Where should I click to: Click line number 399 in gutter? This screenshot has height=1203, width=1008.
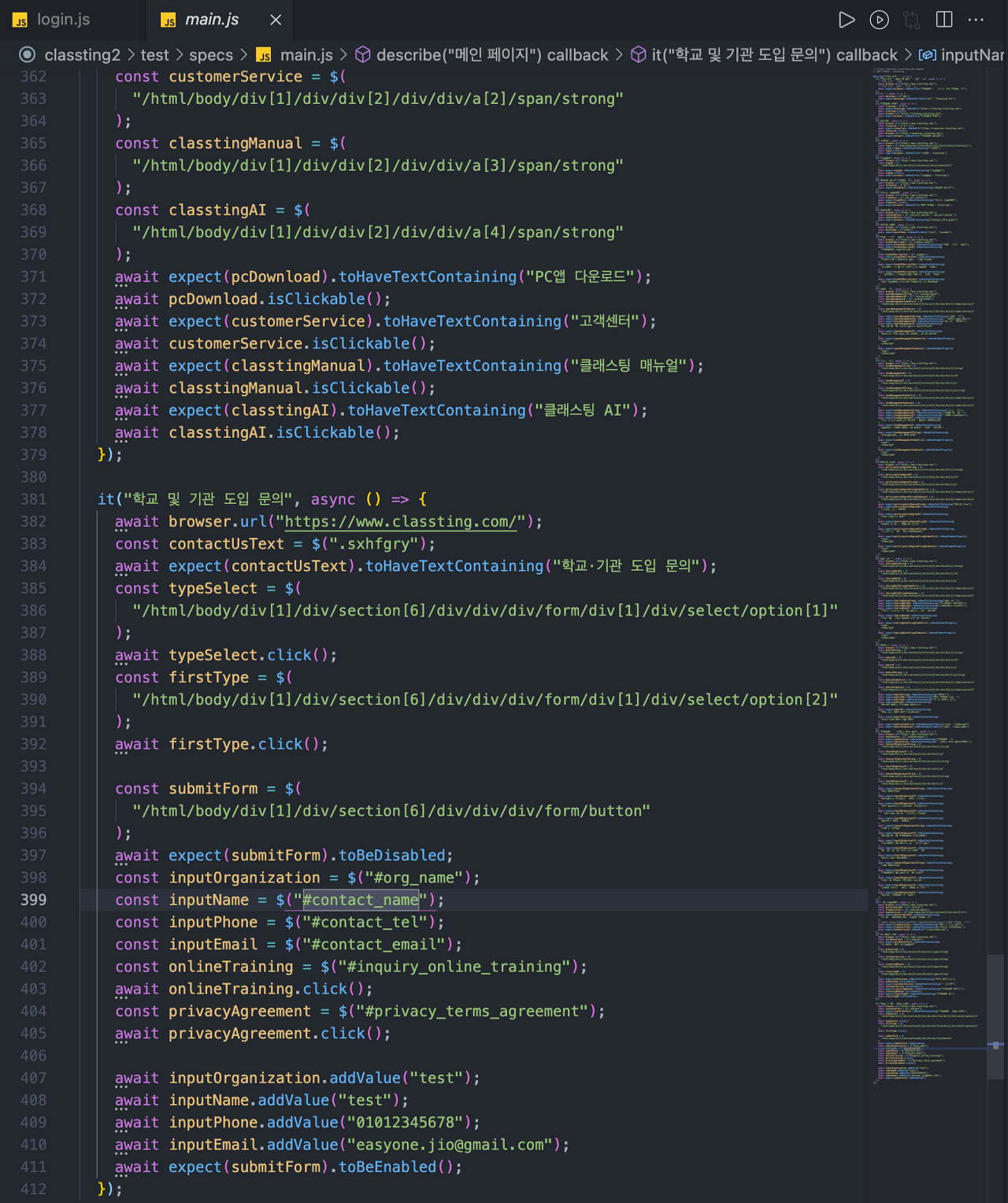[33, 900]
